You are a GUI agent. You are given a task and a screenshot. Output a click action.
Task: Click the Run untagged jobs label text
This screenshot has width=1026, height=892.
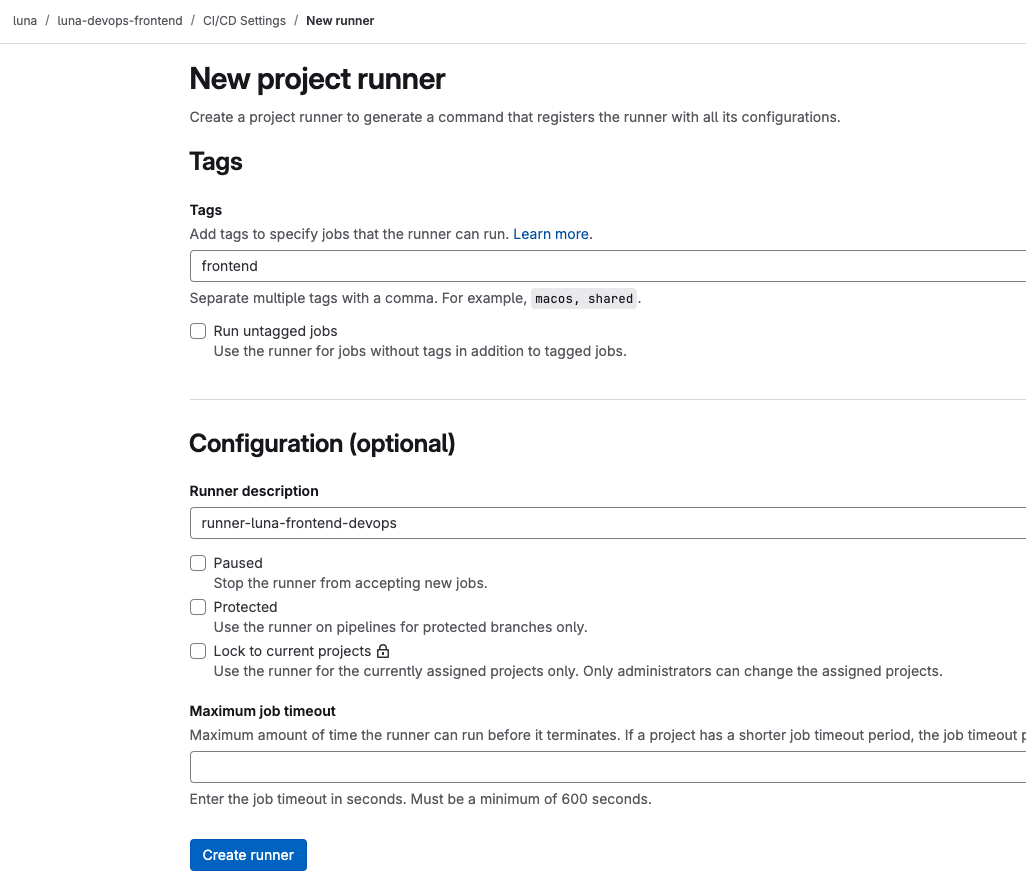pos(275,331)
